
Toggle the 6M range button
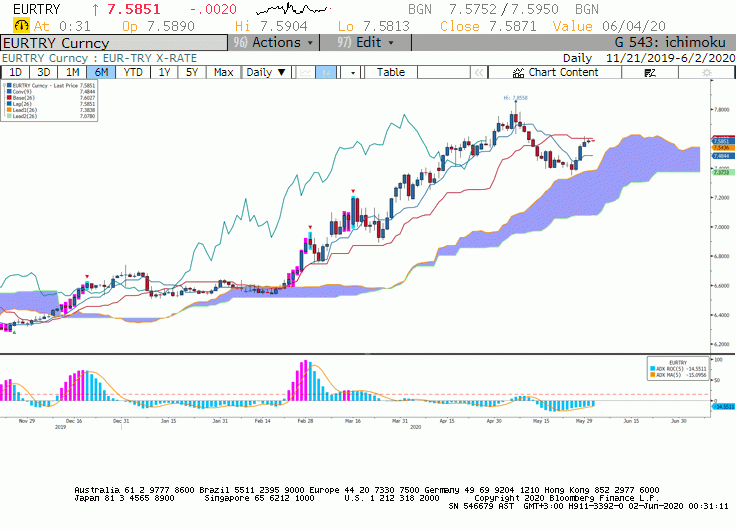point(101,72)
